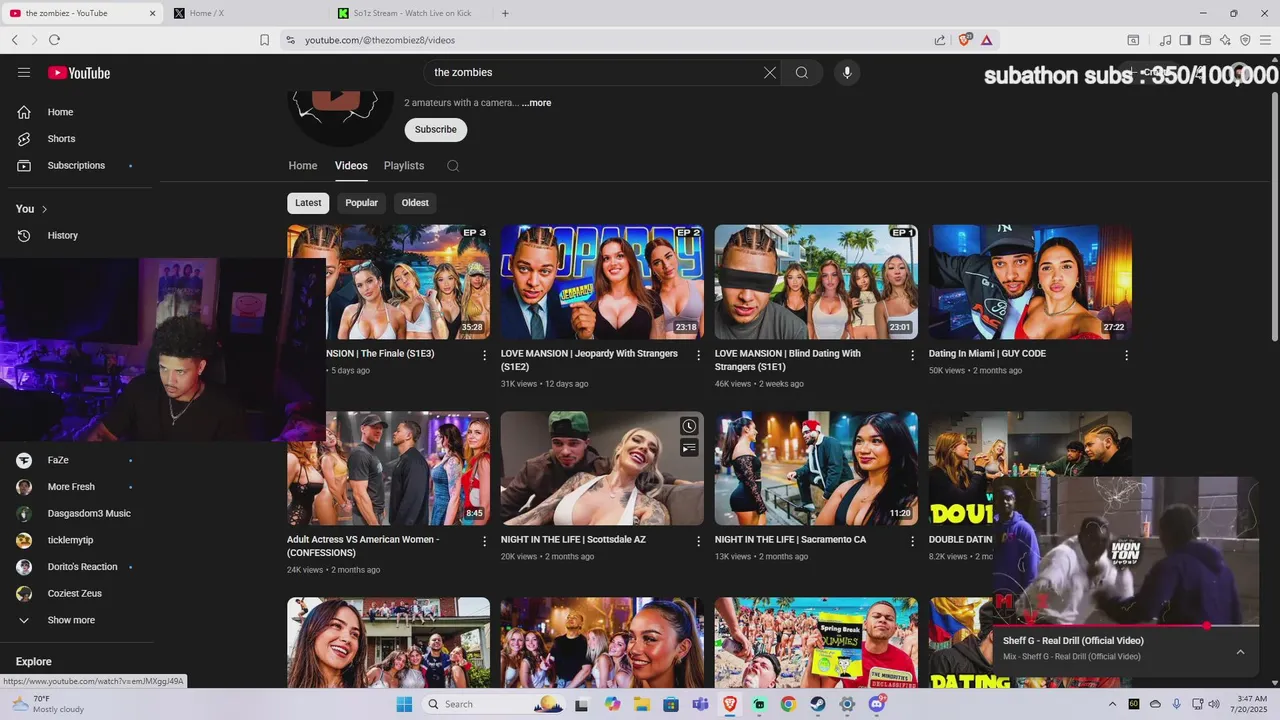Open Google Chrome from the taskbar
1280x720 pixels.
click(x=788, y=704)
